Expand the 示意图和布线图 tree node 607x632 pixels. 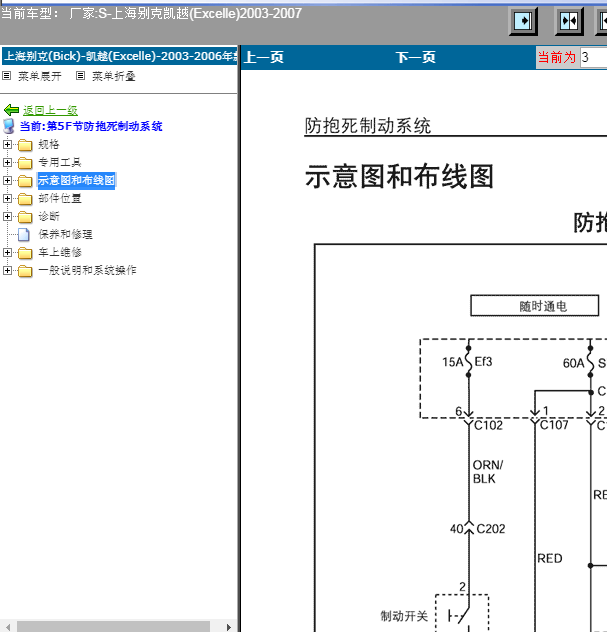[8, 180]
